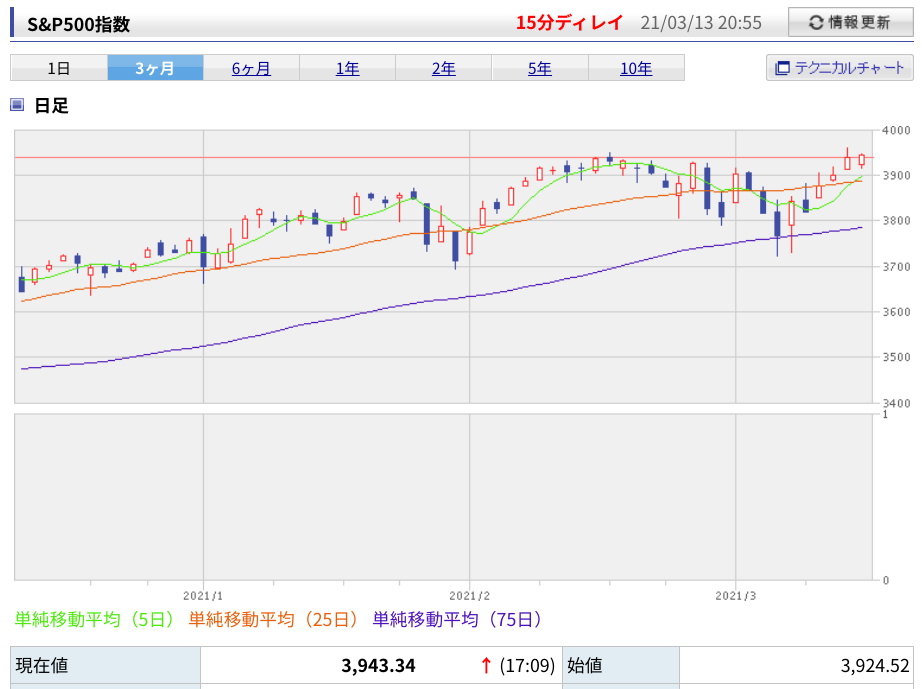Click the 3500 price axis label
The width and height of the screenshot is (922, 689).
pos(896,357)
